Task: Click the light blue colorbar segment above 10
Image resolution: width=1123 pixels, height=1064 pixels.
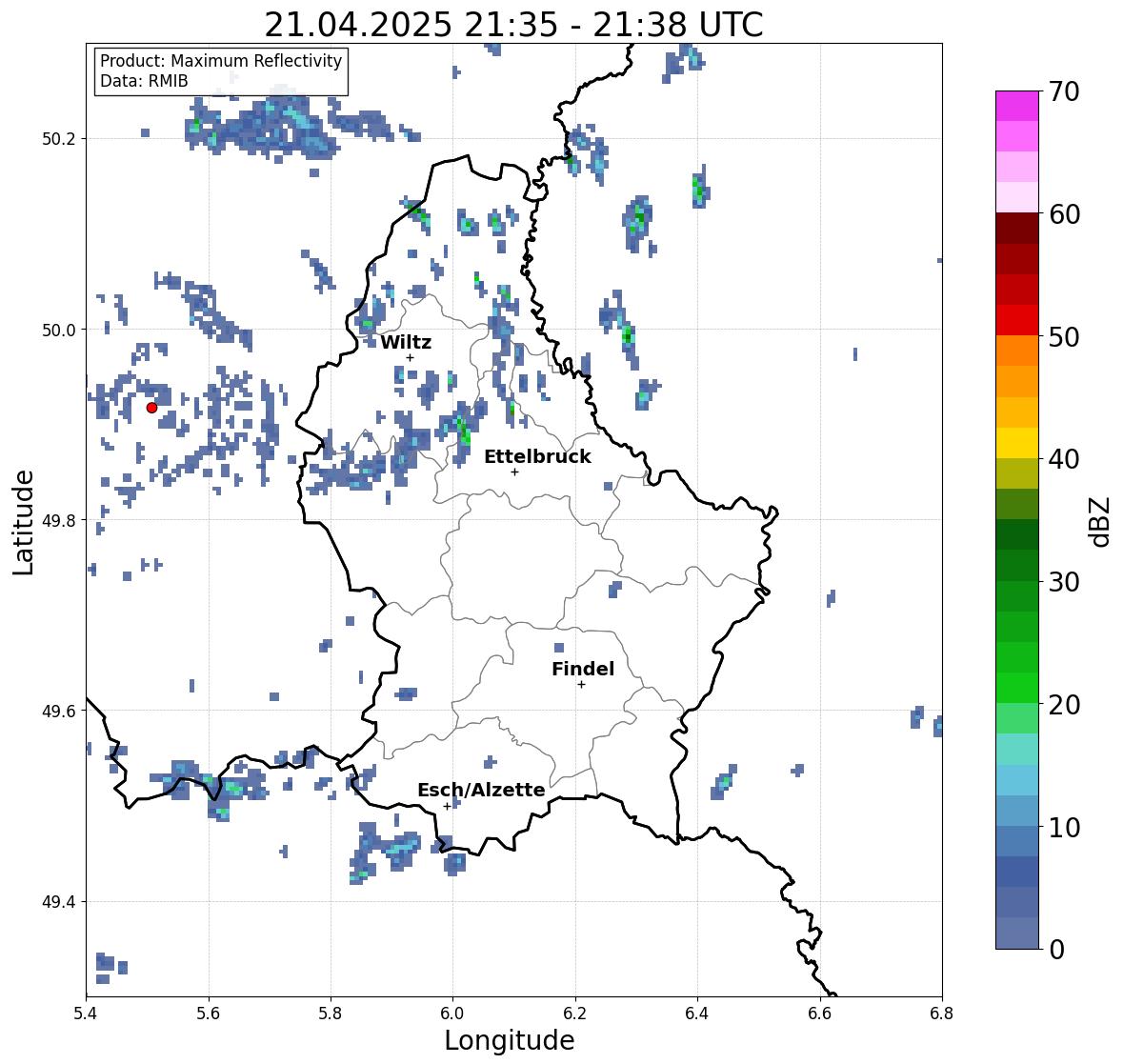Action: [x=1017, y=811]
